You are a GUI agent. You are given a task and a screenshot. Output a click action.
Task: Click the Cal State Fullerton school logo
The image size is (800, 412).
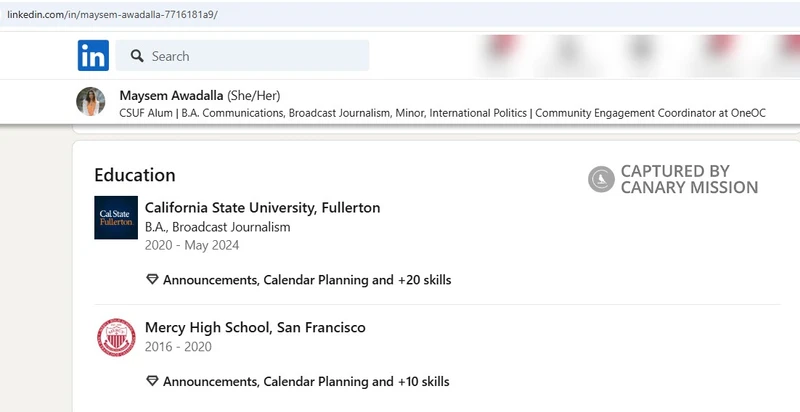(x=116, y=217)
